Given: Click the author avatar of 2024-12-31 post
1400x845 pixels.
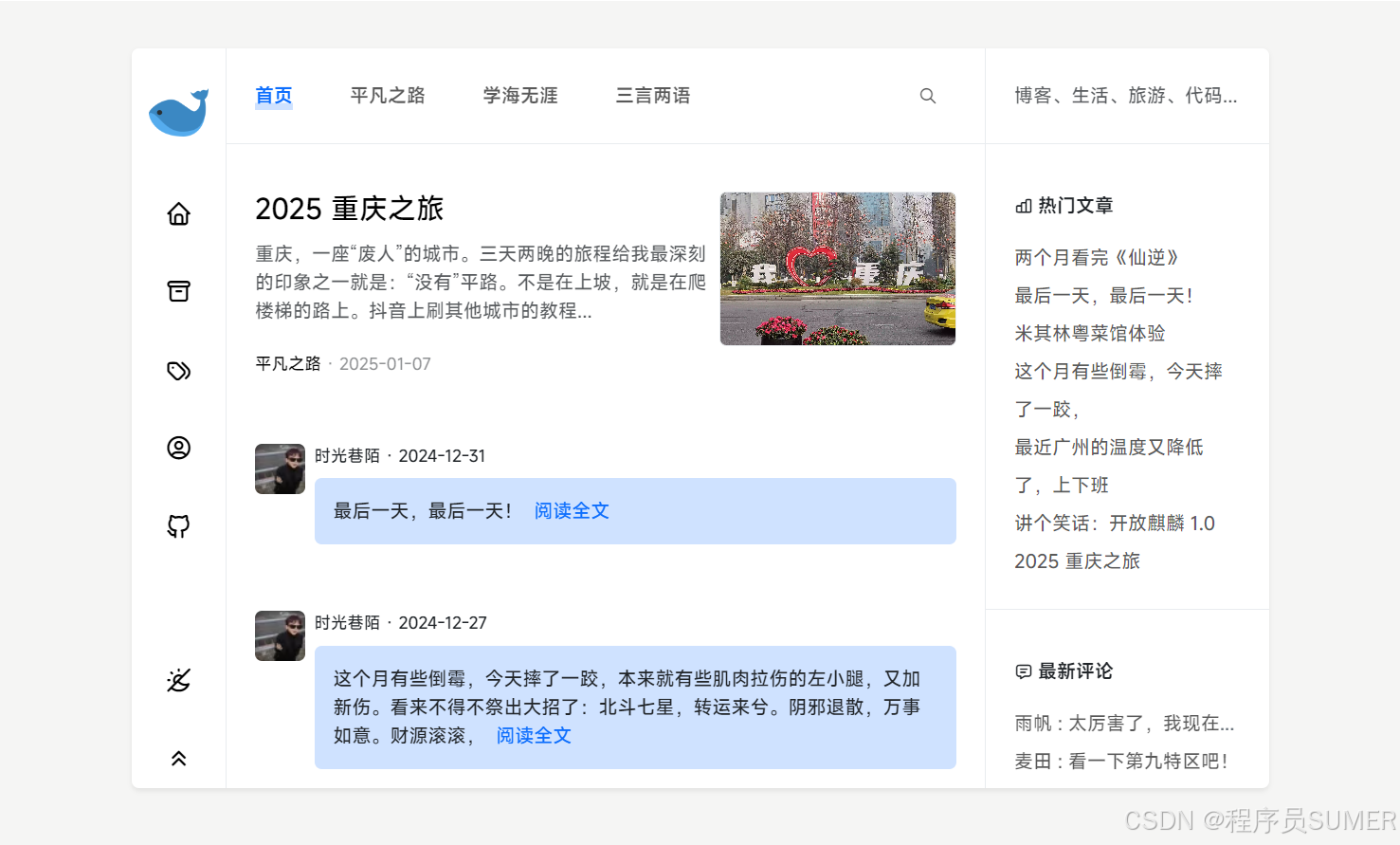Looking at the screenshot, I should pyautogui.click(x=280, y=468).
